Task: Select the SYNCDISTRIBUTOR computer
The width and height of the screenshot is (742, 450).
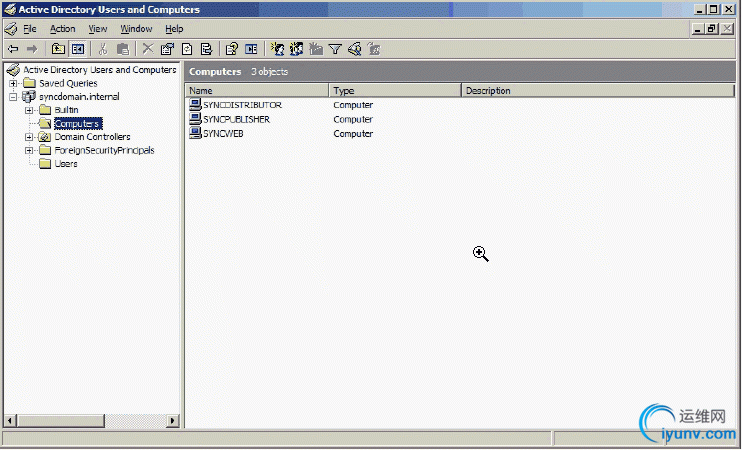Action: (242, 105)
